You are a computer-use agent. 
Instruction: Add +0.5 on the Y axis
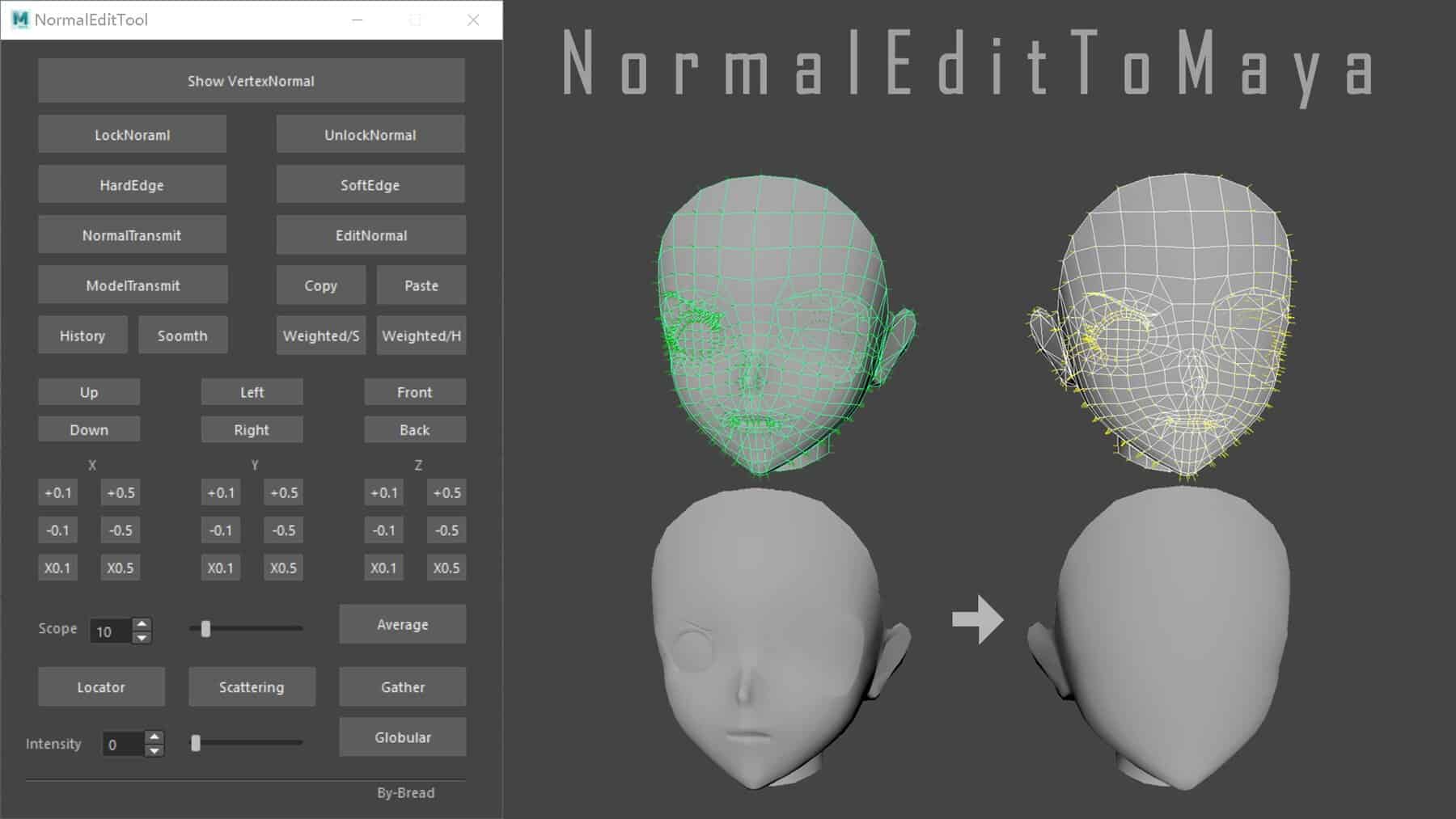[284, 492]
